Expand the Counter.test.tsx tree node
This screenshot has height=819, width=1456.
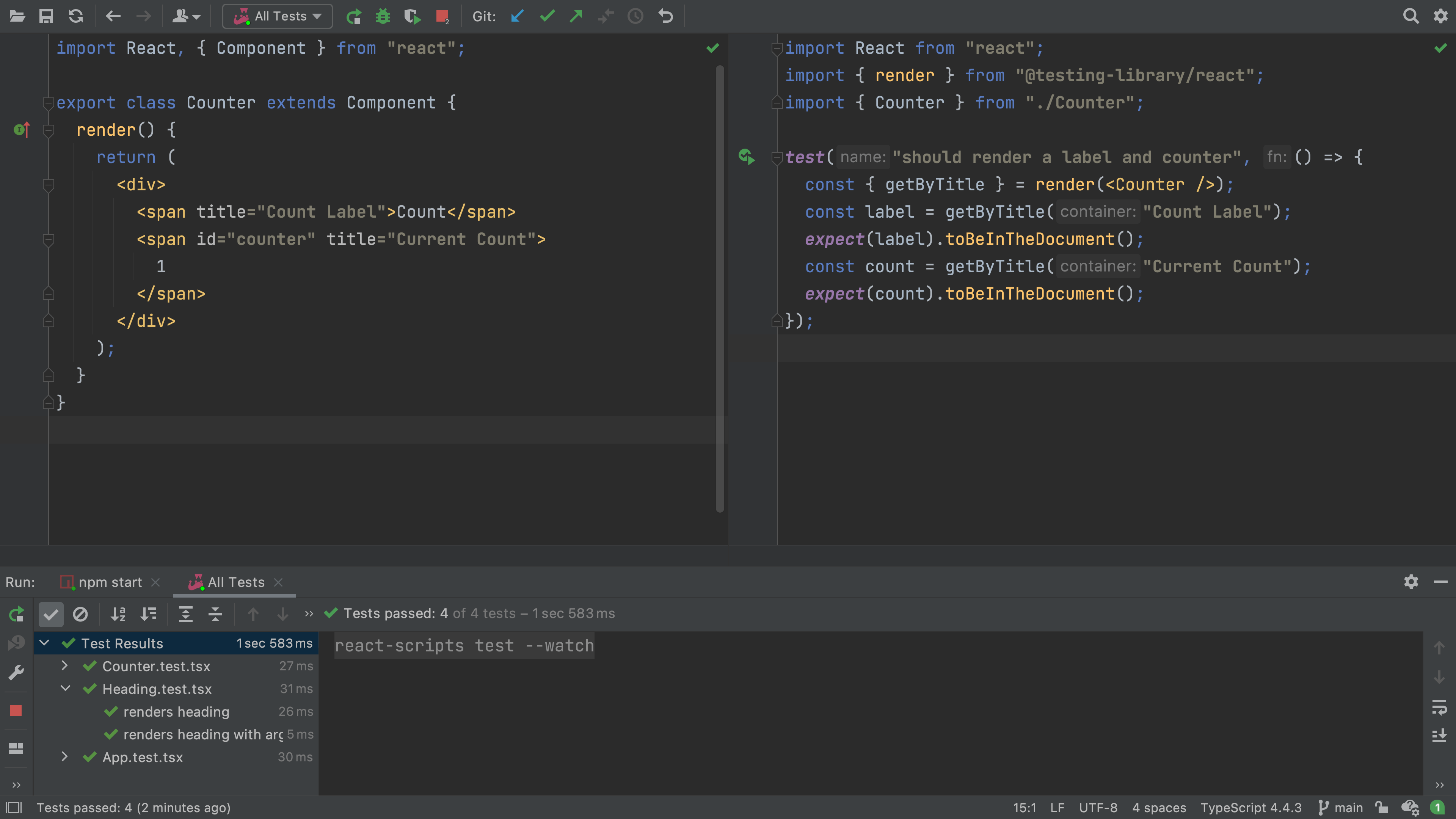pos(64,666)
